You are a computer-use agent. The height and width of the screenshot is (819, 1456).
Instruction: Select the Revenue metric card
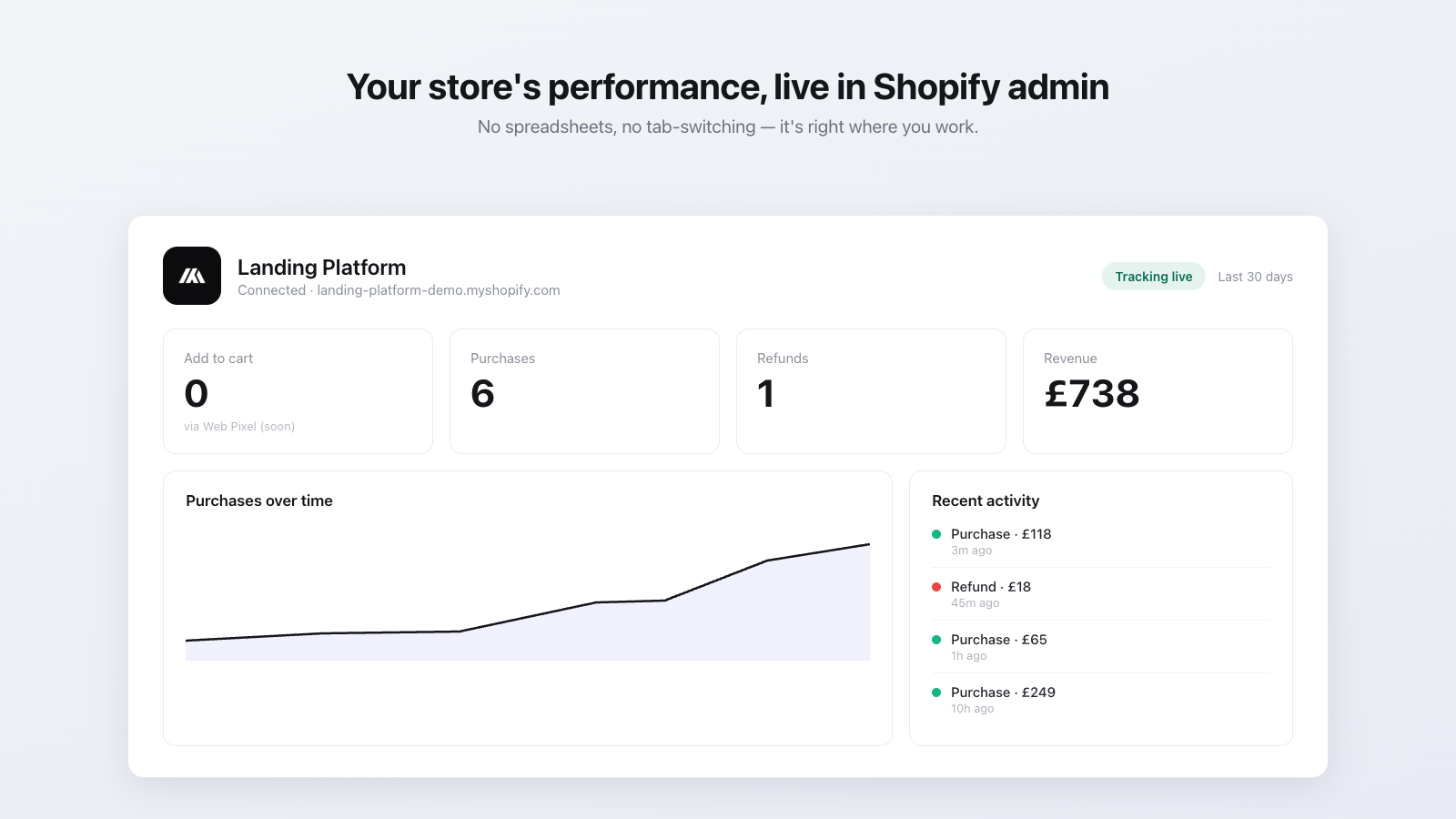[1158, 391]
